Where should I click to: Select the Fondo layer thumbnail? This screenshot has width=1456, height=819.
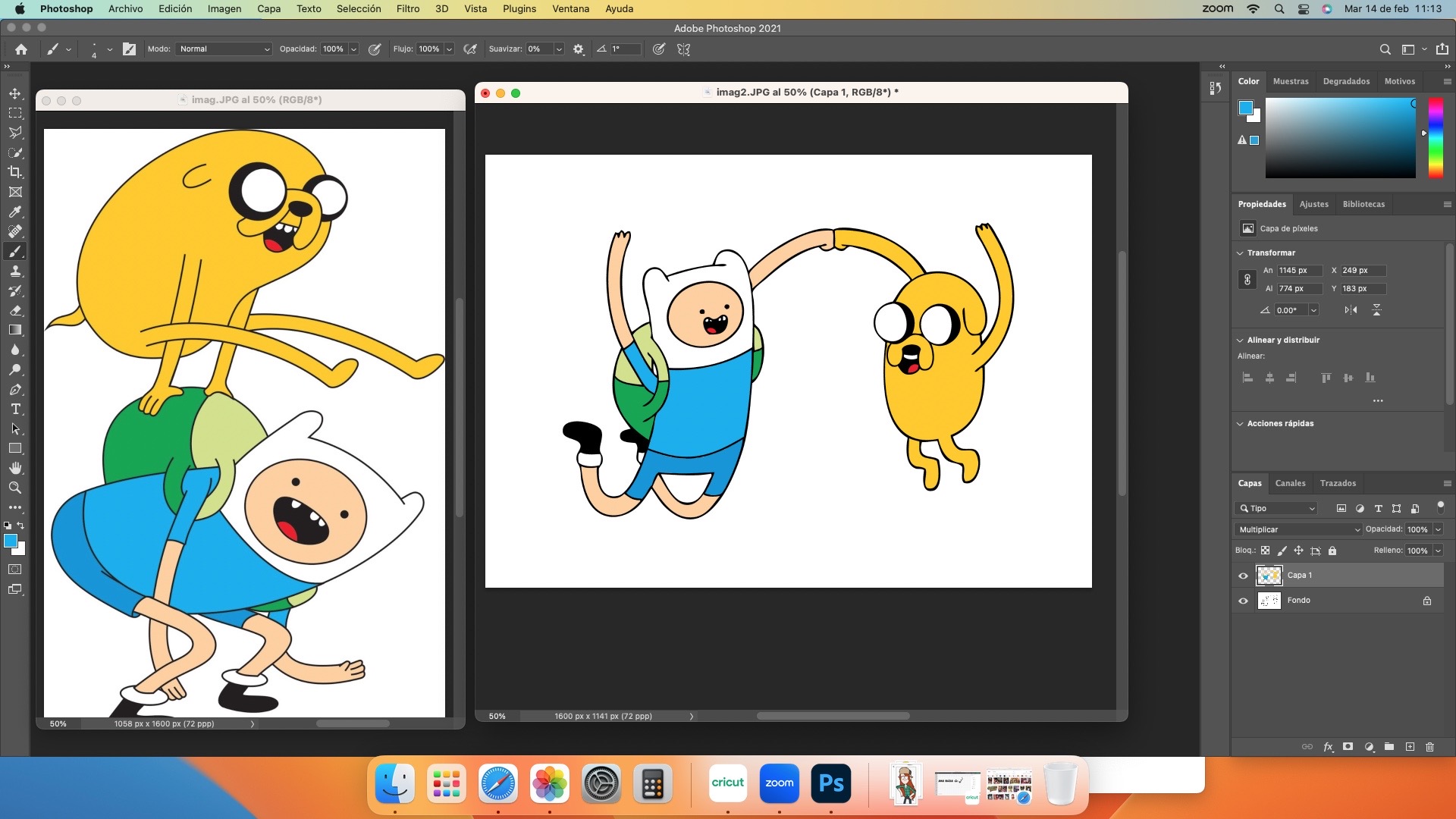[x=1269, y=601]
